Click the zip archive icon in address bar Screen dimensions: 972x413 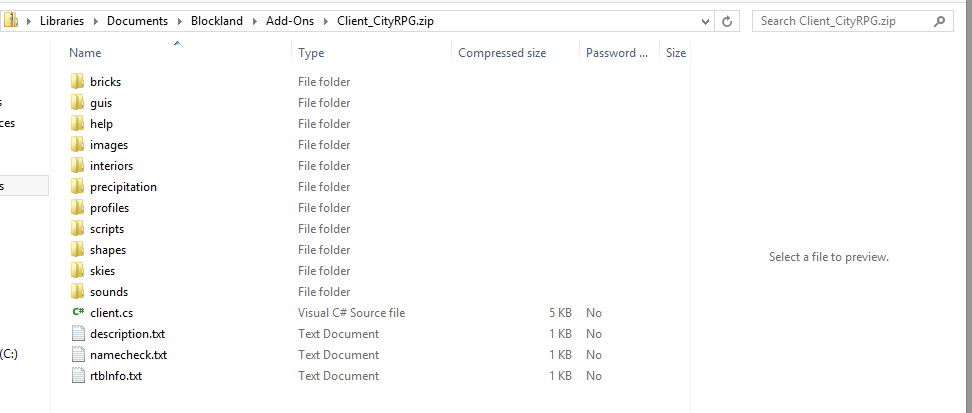[13, 21]
